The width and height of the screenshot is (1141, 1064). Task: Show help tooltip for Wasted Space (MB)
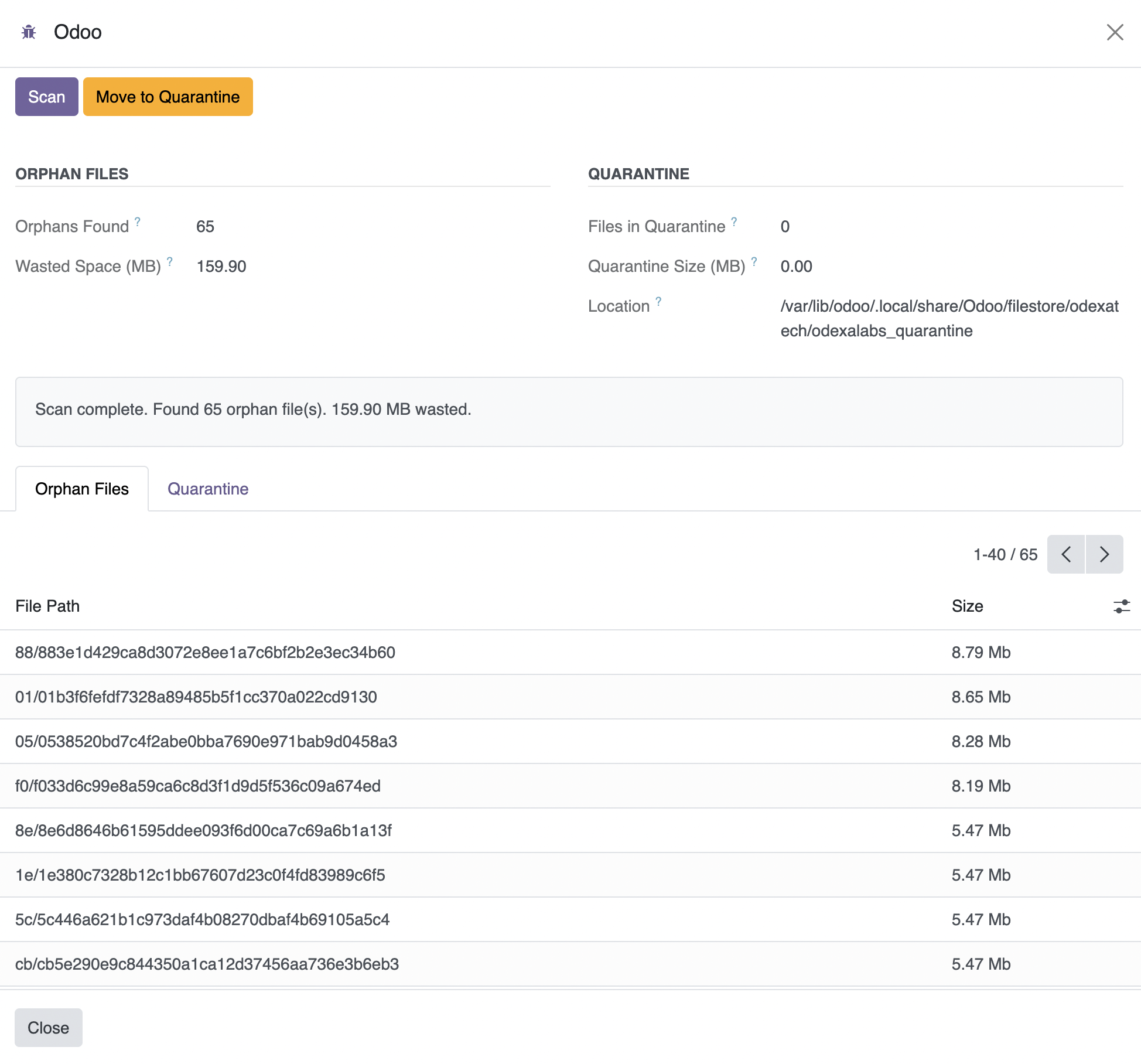(170, 261)
